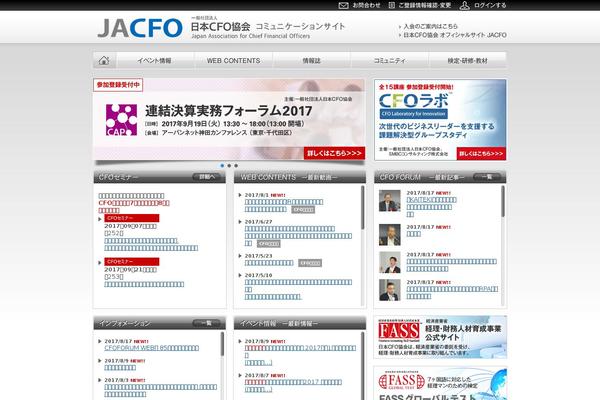The image size is (600, 400).
Task: Open the 検定・研修・教材 menu
Action: tap(468, 60)
